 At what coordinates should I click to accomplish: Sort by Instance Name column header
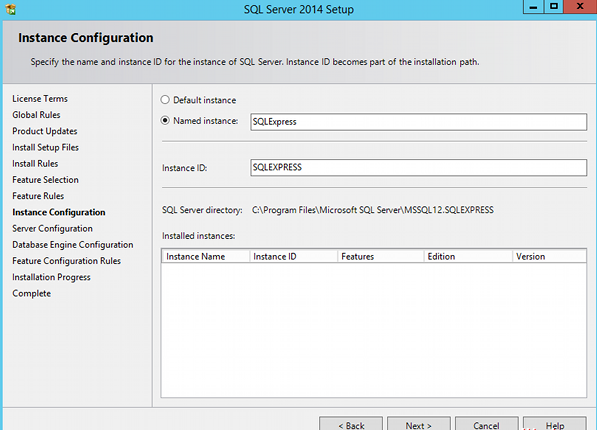[206, 256]
